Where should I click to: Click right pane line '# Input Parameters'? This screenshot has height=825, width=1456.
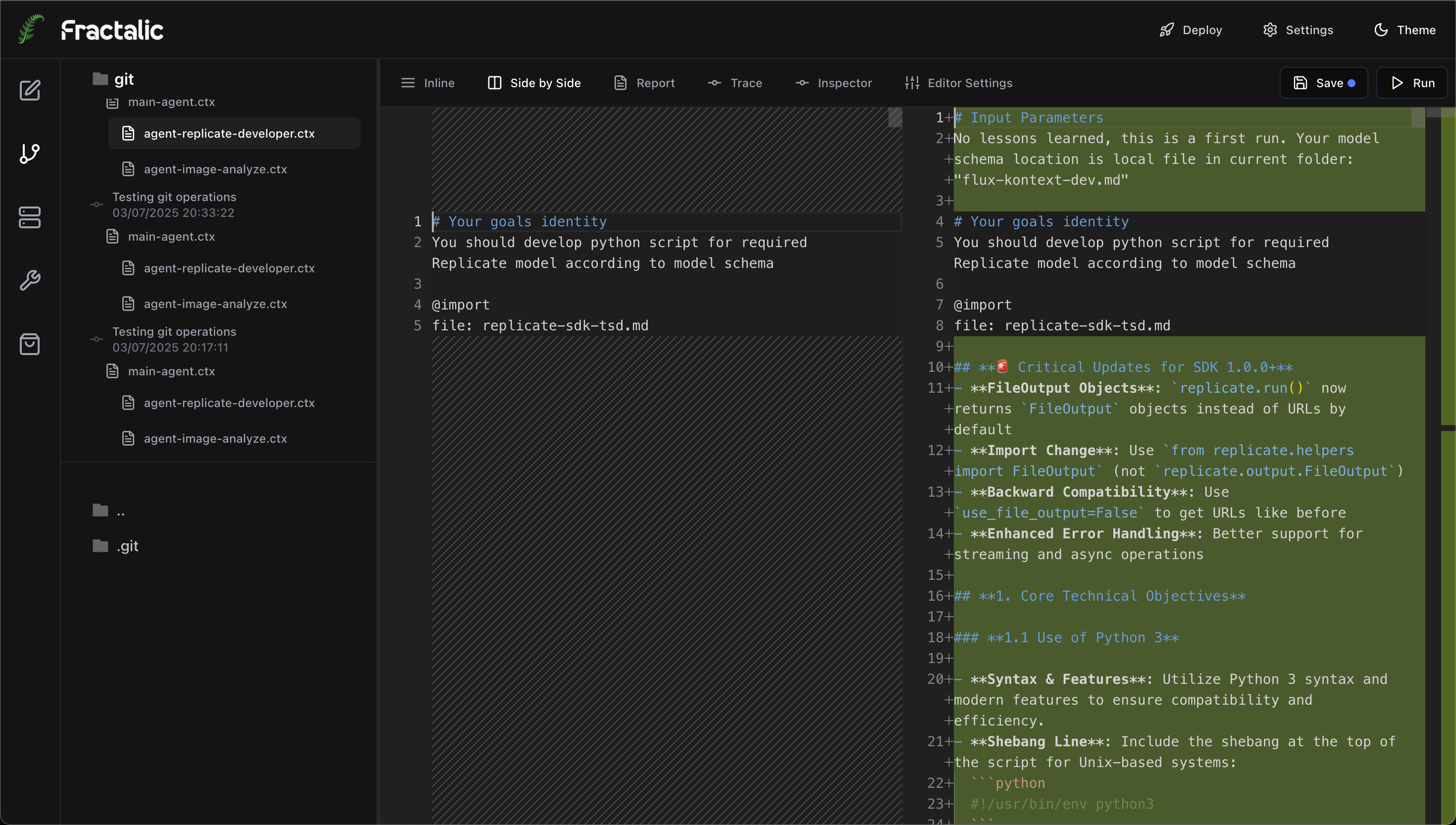tap(1029, 118)
